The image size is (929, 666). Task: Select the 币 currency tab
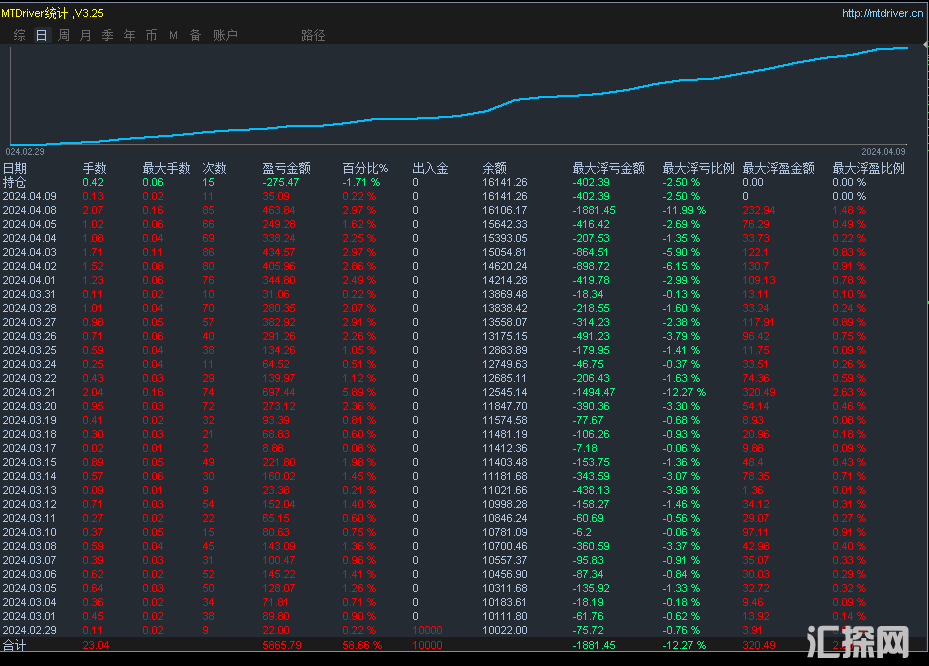point(151,35)
